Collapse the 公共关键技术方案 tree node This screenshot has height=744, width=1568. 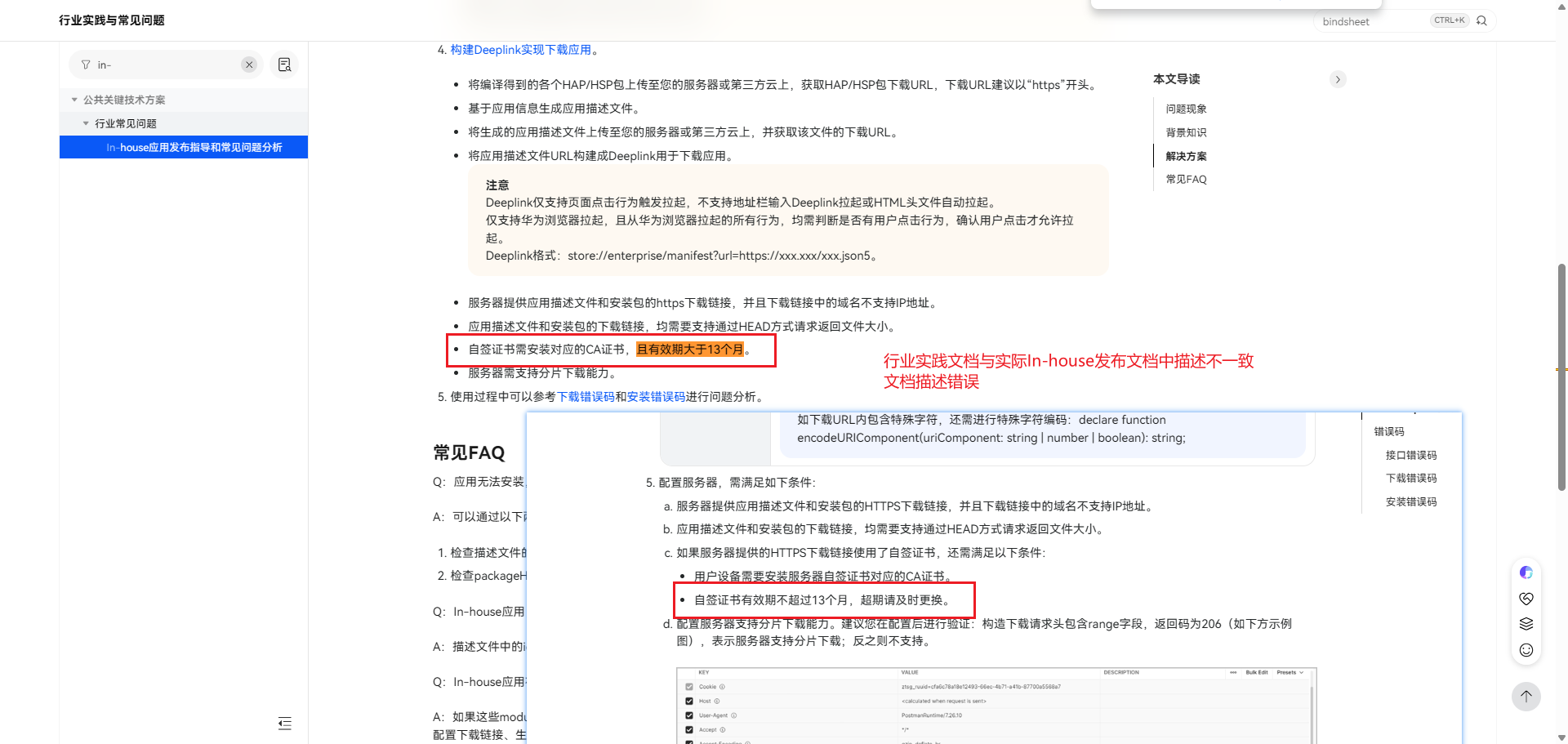coord(74,100)
